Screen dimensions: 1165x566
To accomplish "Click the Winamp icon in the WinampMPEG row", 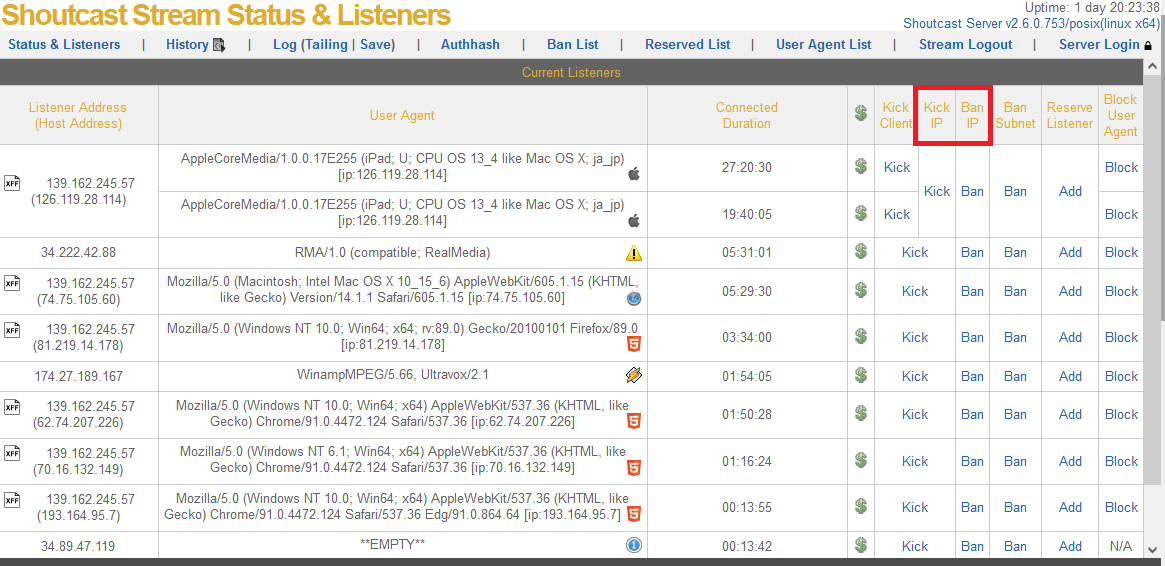I will [x=633, y=376].
